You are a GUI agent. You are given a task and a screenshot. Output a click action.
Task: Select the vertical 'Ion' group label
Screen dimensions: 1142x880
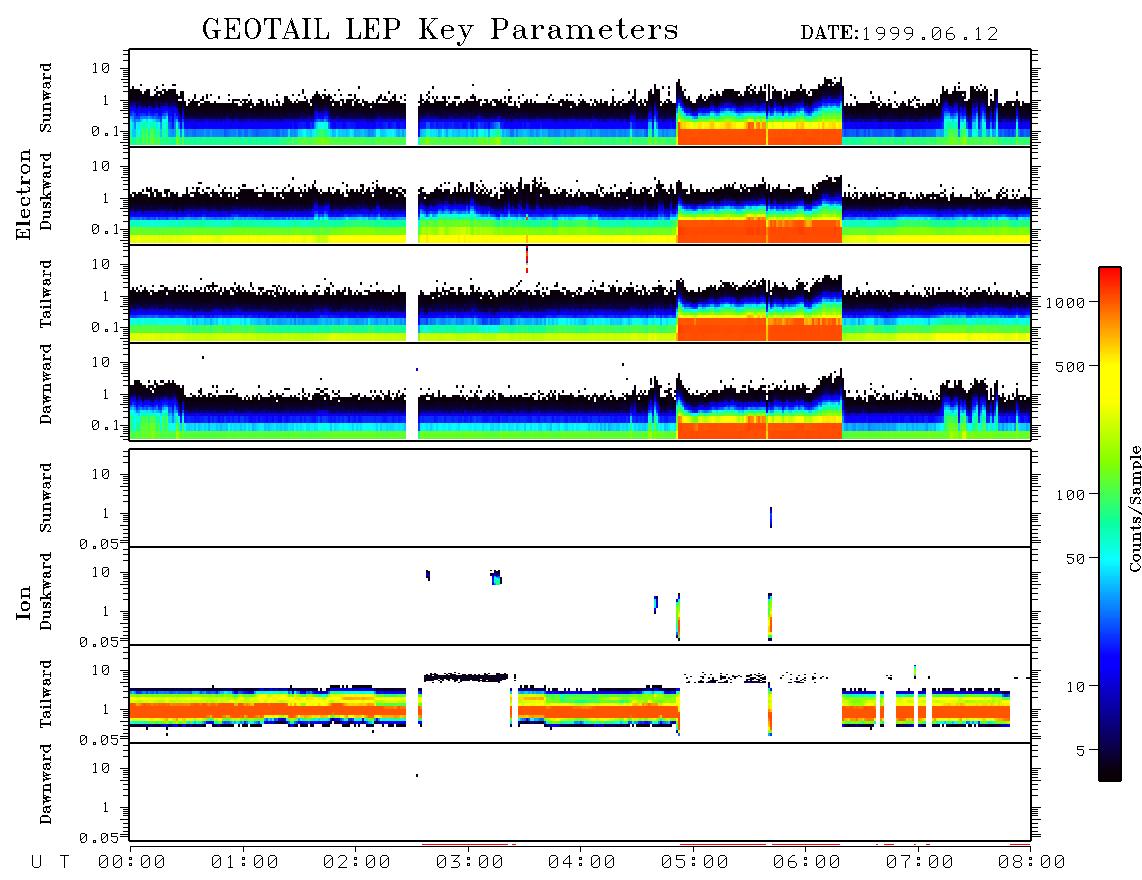coord(23,602)
